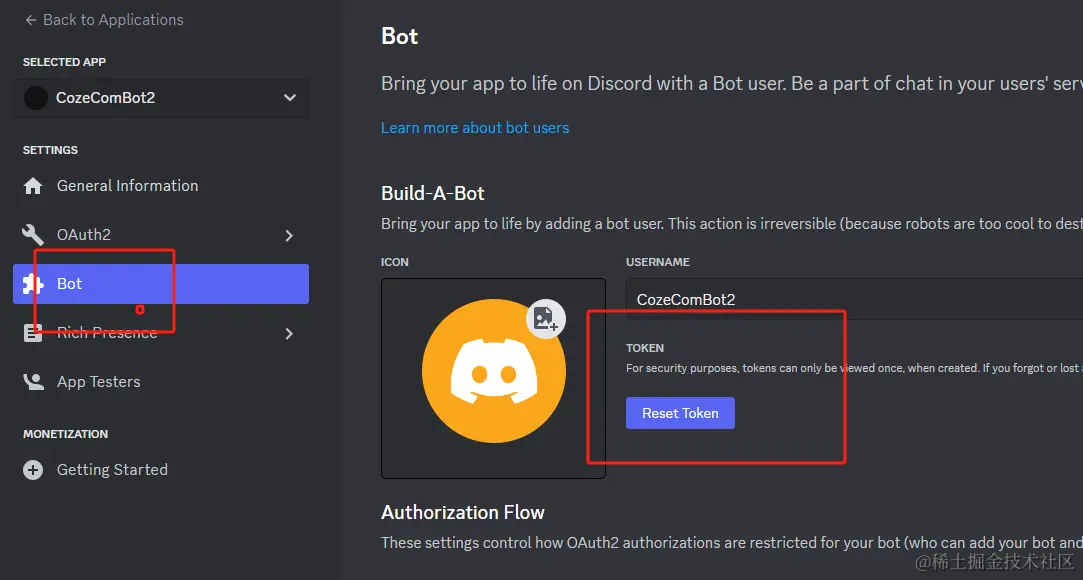Click the CozeComBot2 app avatar circle
This screenshot has height=580, width=1083.
point(36,98)
